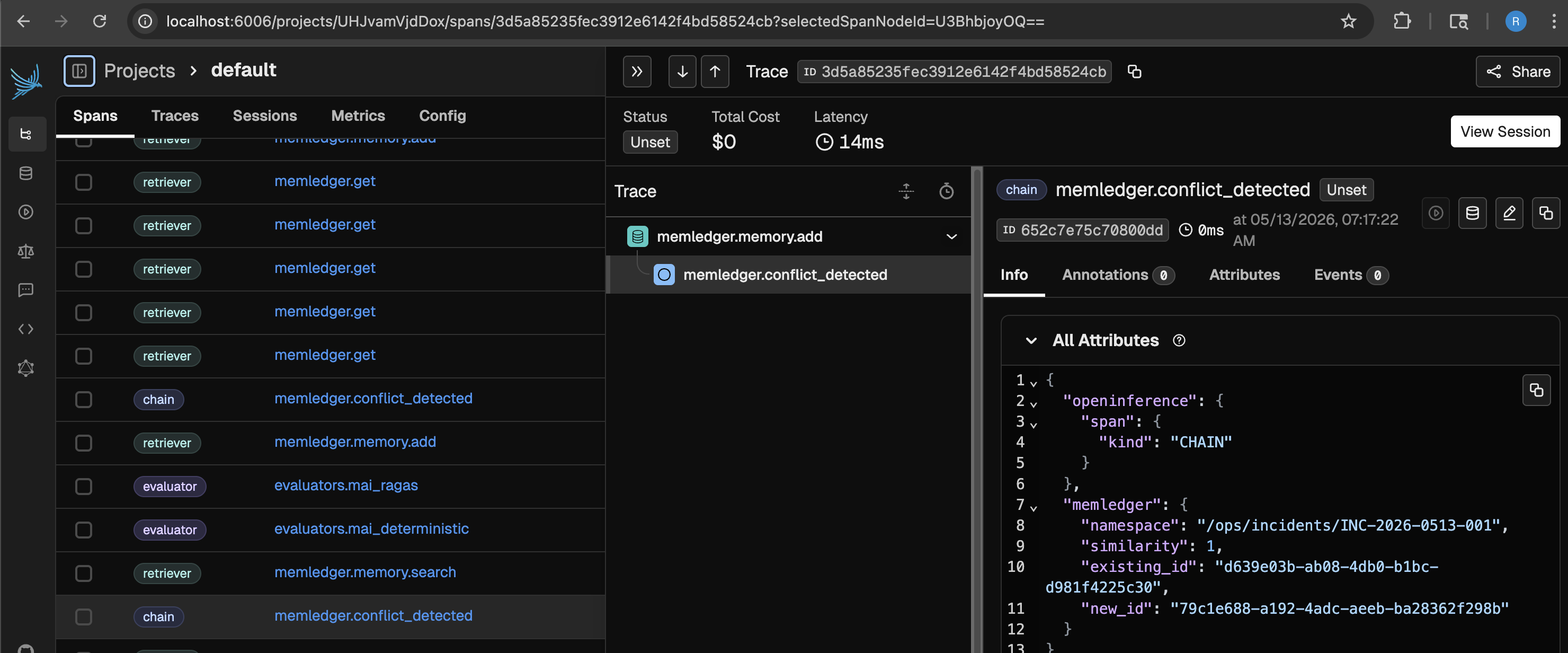Open evaluators.mai_deterministic span link

coord(371,529)
